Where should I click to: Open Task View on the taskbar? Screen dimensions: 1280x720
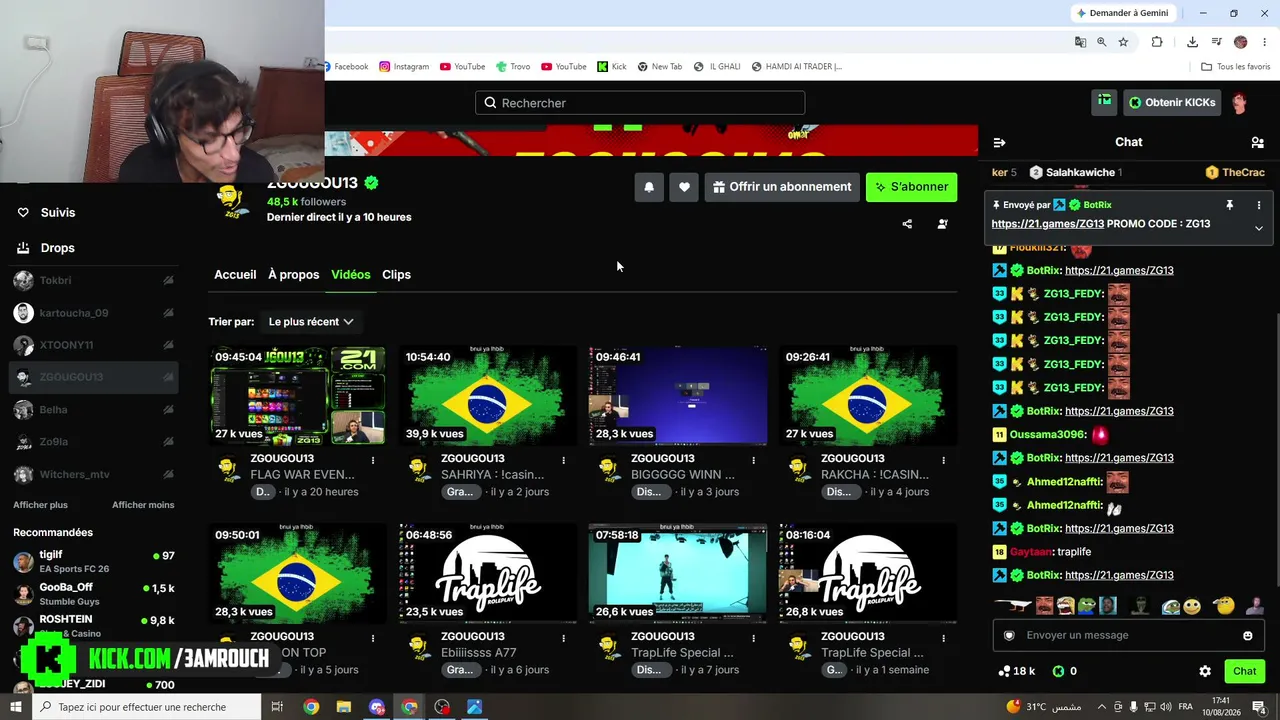(x=279, y=707)
